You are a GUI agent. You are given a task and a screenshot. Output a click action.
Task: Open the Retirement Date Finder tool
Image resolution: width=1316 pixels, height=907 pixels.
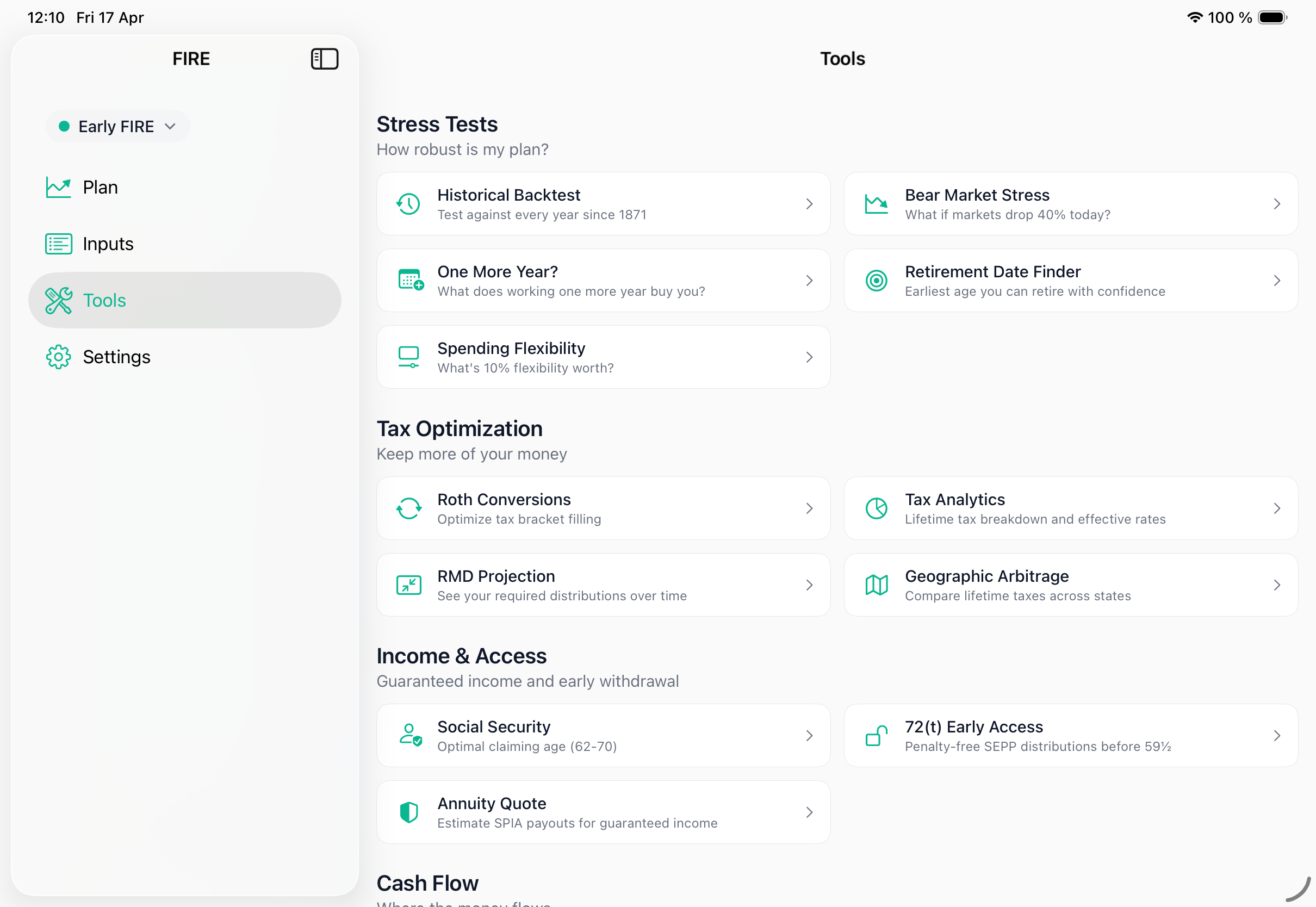1071,280
